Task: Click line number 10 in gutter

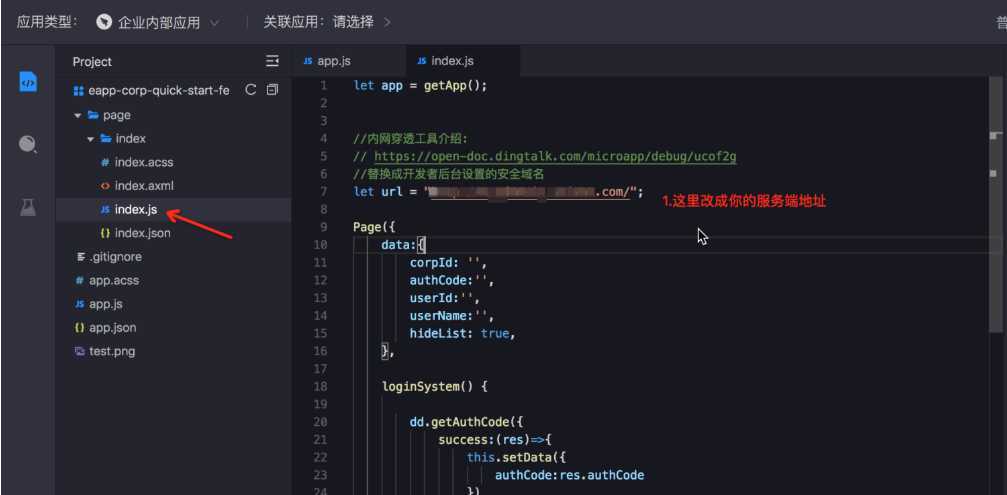Action: pos(320,245)
